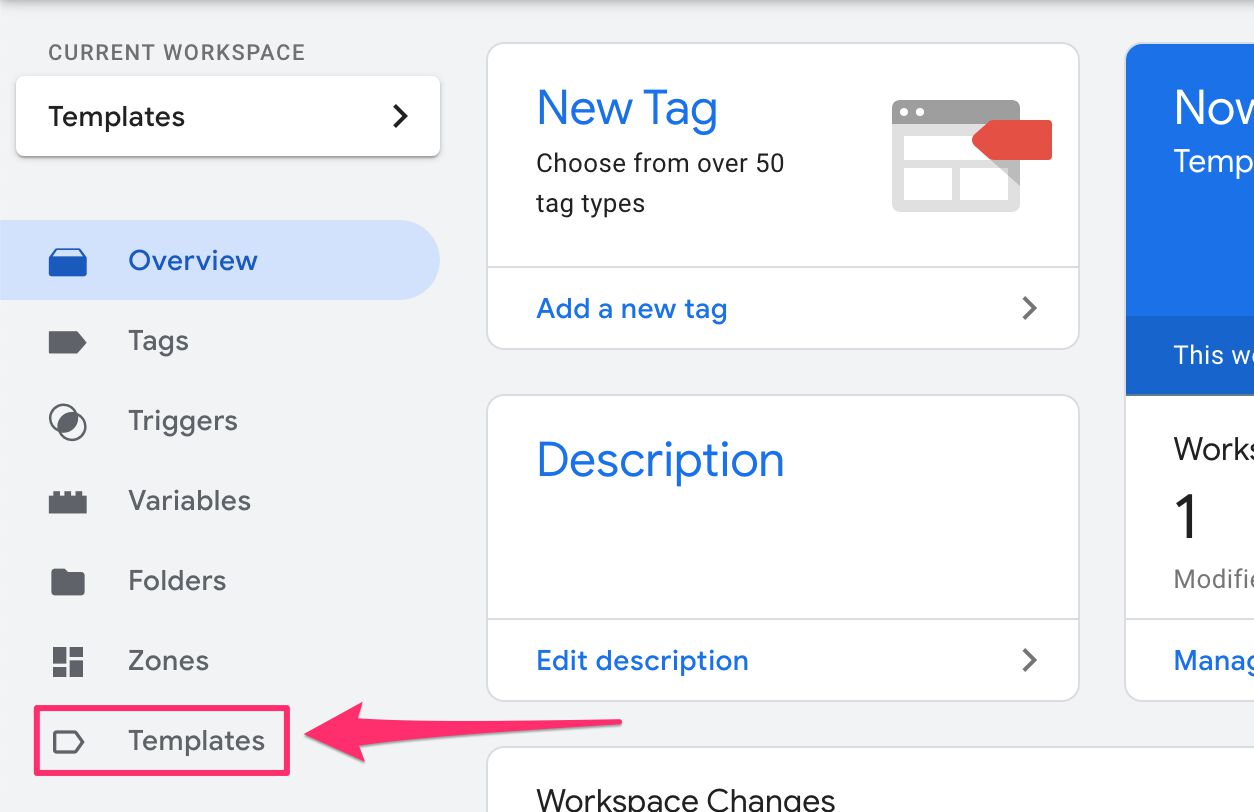Click the workspace selector chevron arrow
Screen dimensions: 1254x812
point(401,116)
